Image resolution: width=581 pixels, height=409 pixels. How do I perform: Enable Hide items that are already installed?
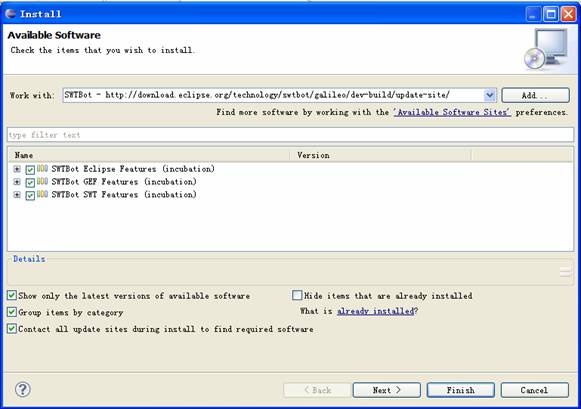tap(297, 295)
